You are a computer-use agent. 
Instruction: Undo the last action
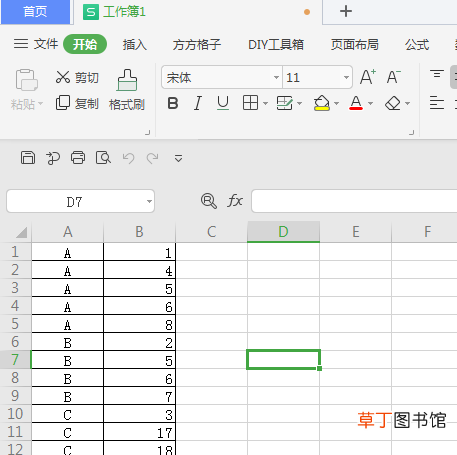pos(128,158)
